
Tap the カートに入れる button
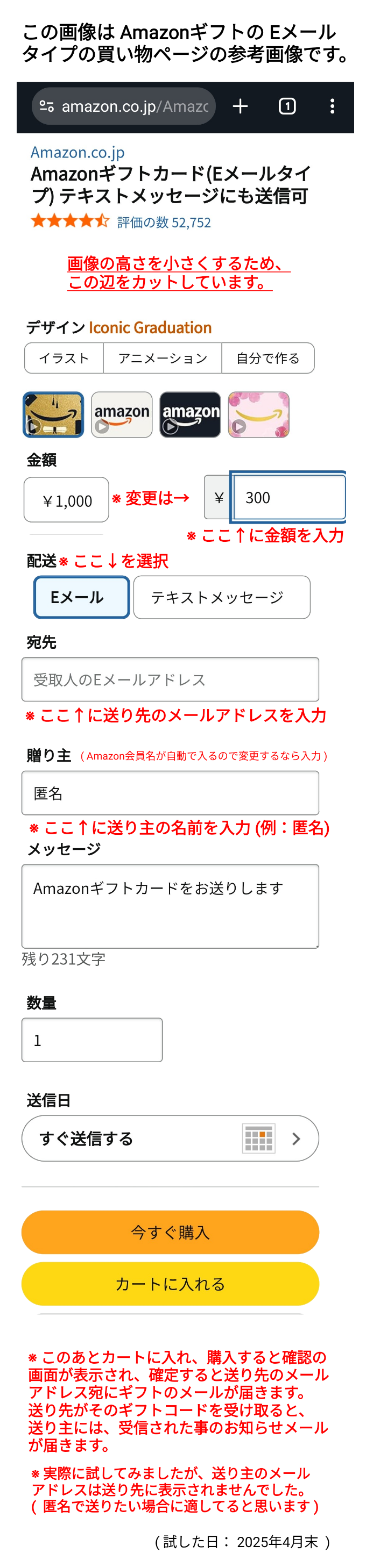coord(171,1283)
